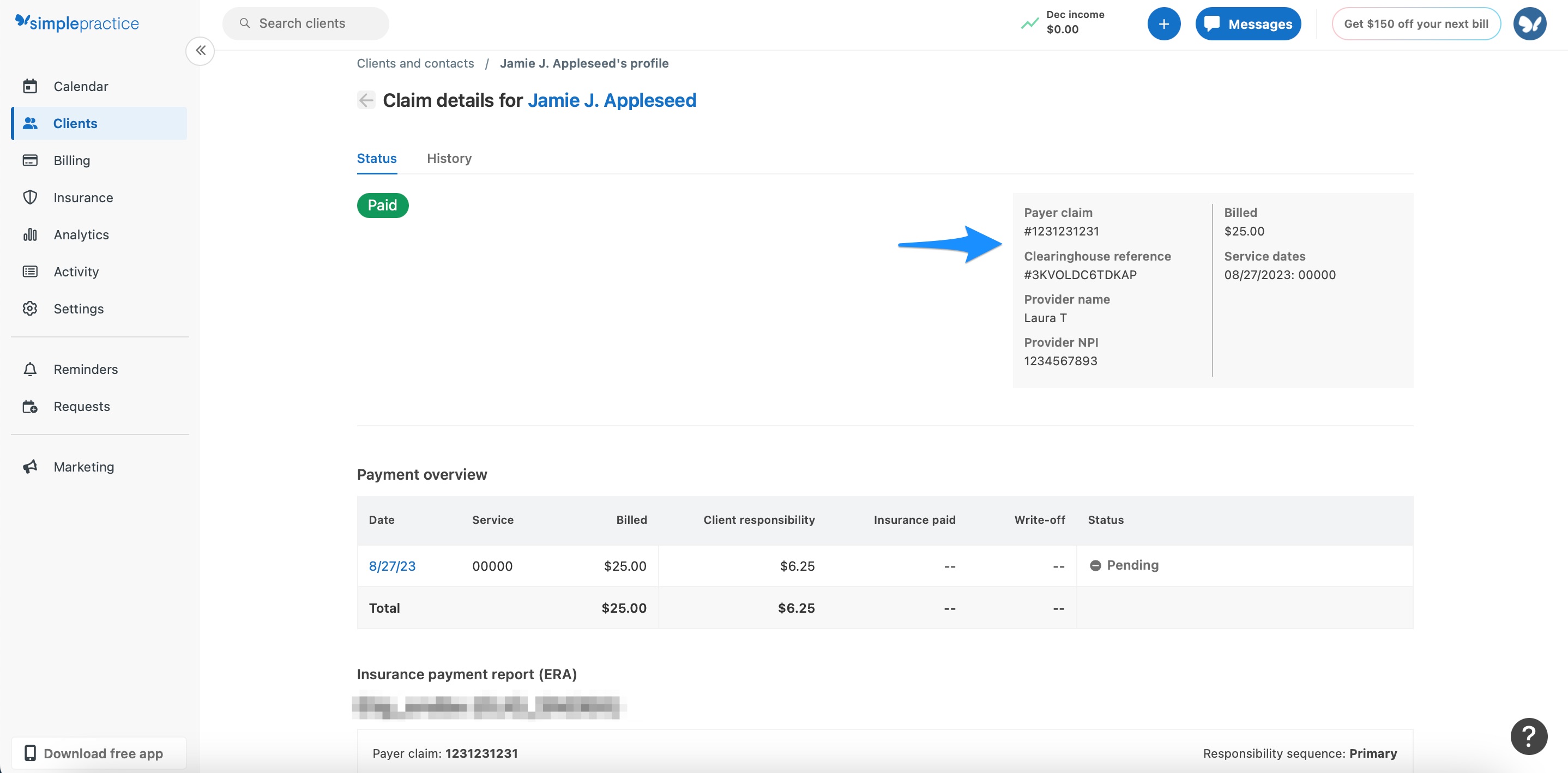Screen dimensions: 1568x773
Task: Open Messages
Action: 1248,24
